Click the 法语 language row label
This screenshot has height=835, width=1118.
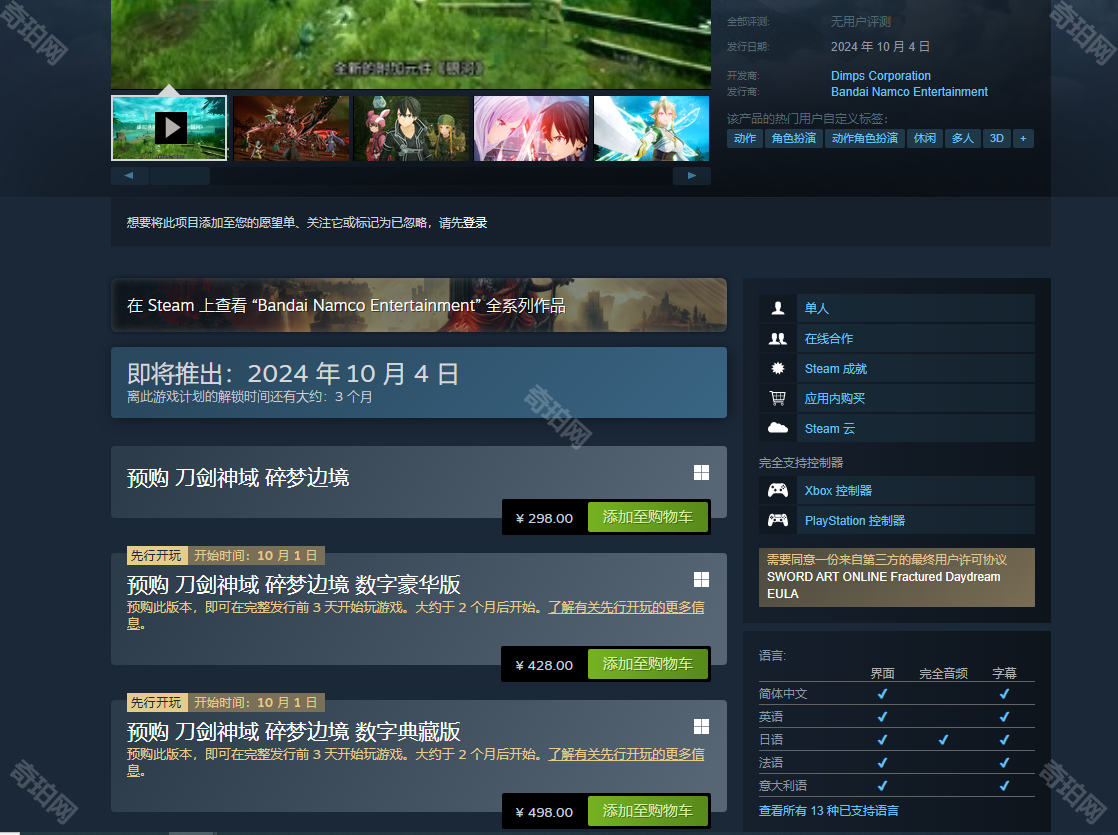[x=771, y=762]
